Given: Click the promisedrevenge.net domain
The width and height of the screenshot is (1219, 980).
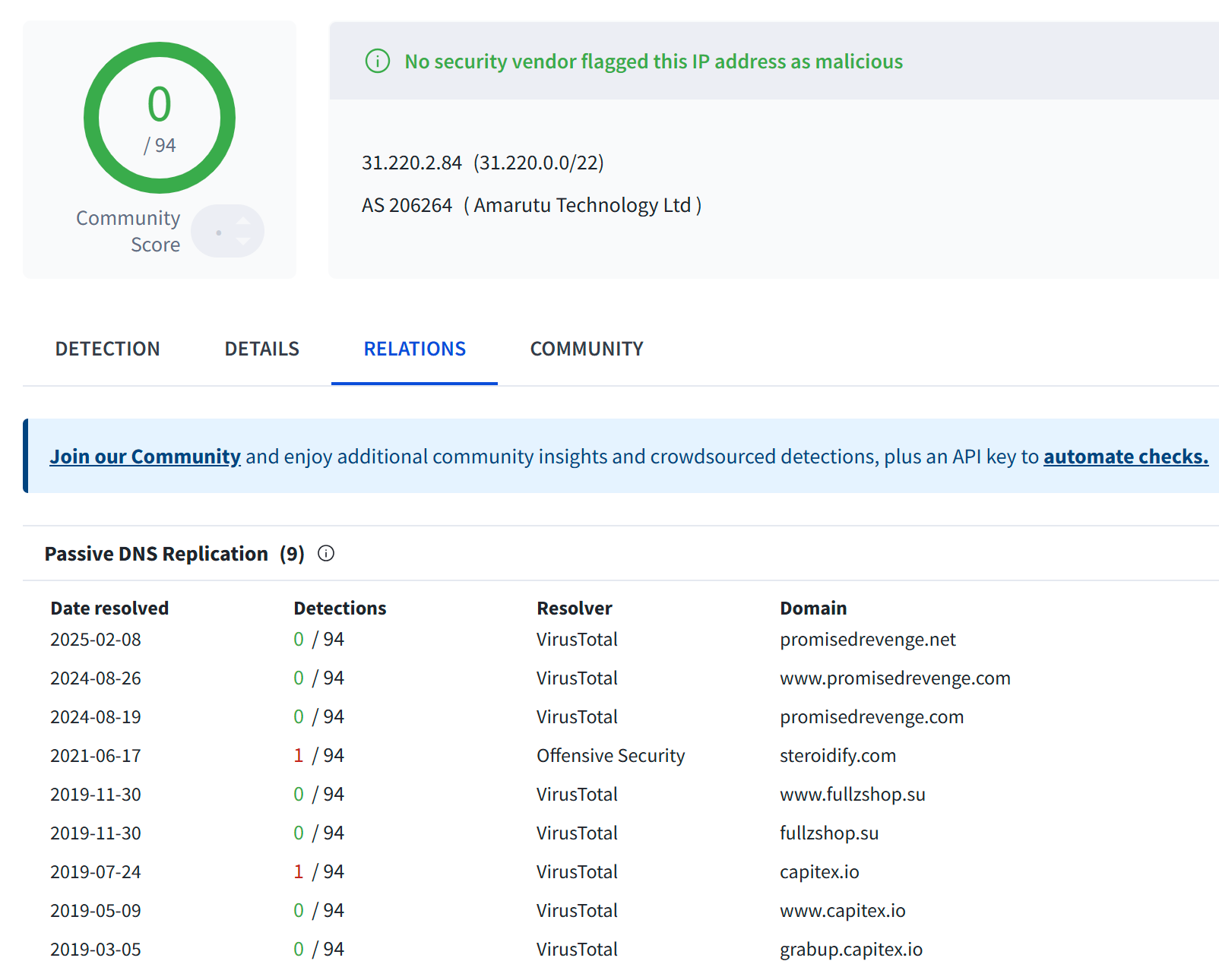Looking at the screenshot, I should [868, 639].
